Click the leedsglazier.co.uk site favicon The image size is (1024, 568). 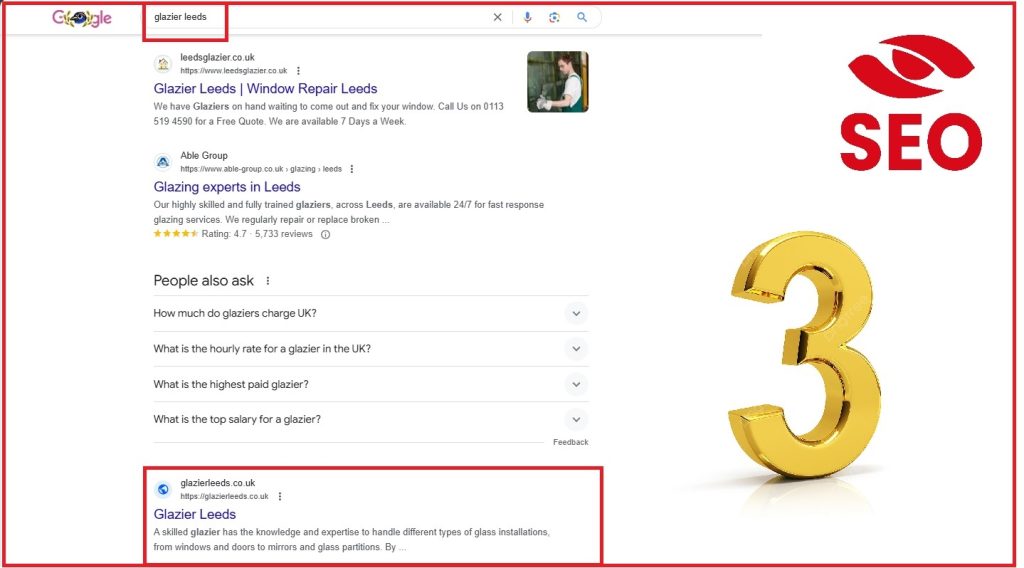coord(163,64)
